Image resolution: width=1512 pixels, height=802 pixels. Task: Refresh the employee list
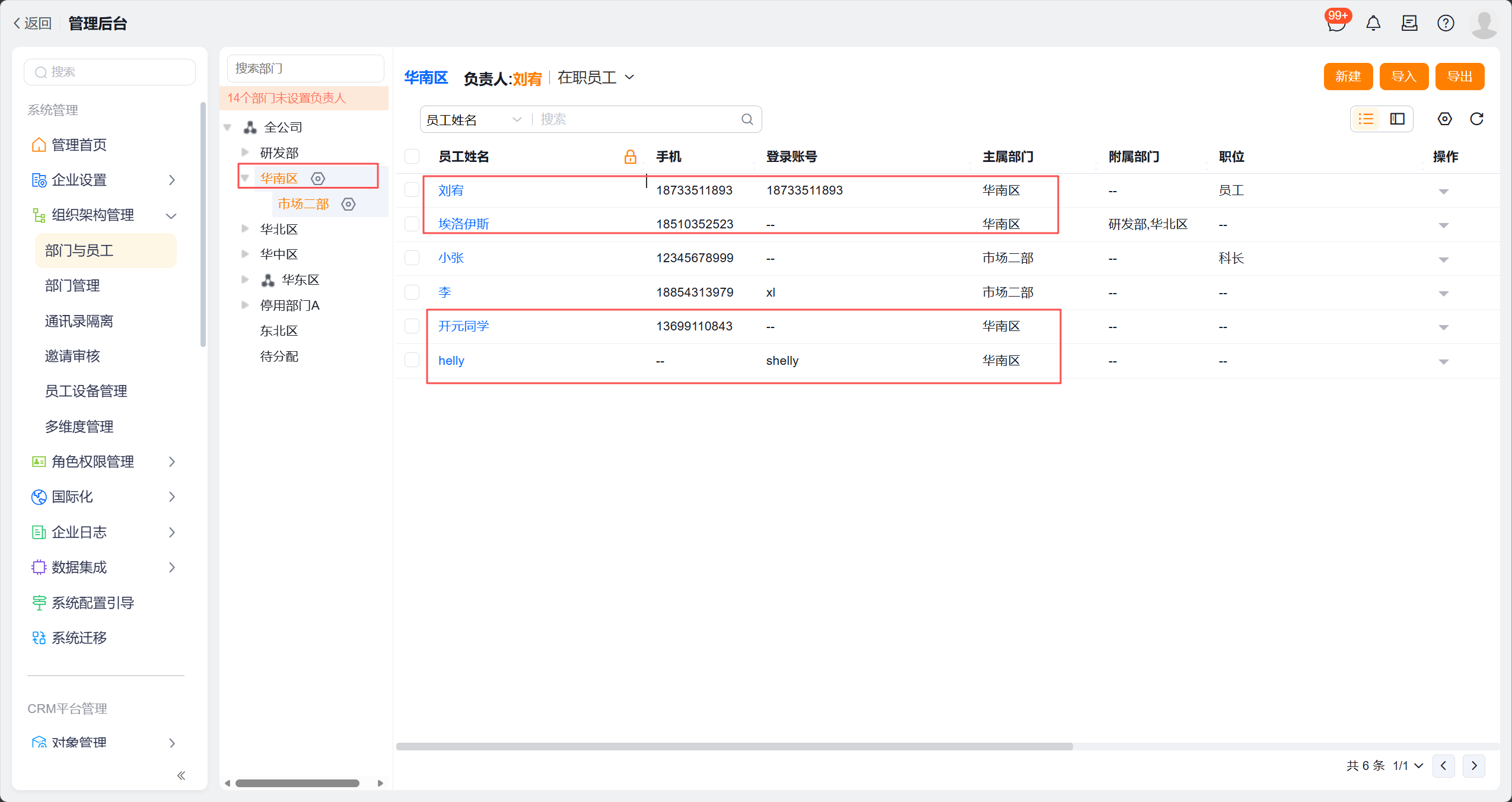(x=1476, y=119)
